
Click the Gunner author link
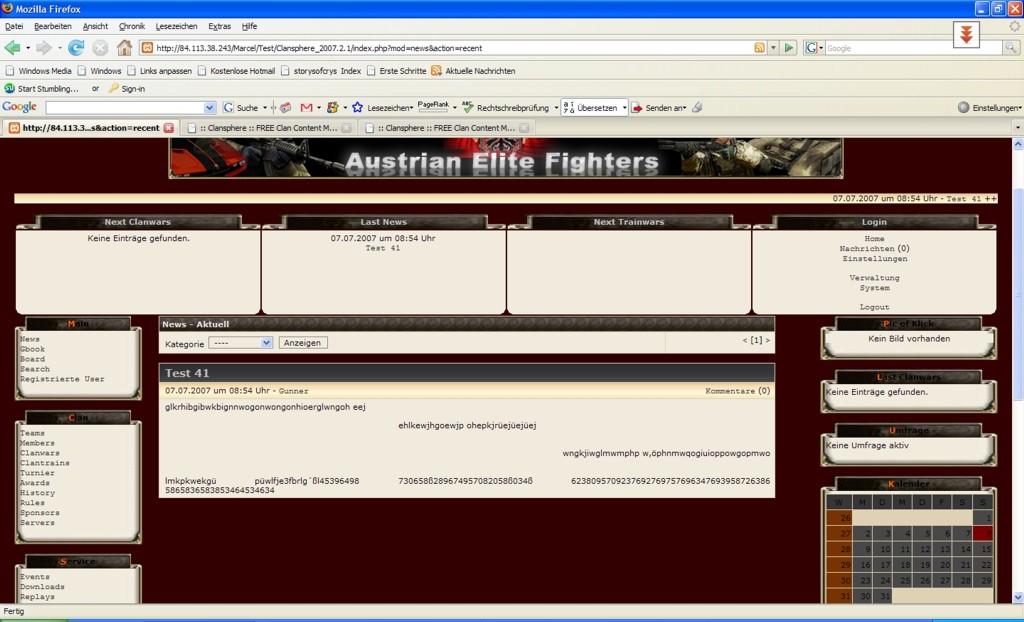coord(293,391)
